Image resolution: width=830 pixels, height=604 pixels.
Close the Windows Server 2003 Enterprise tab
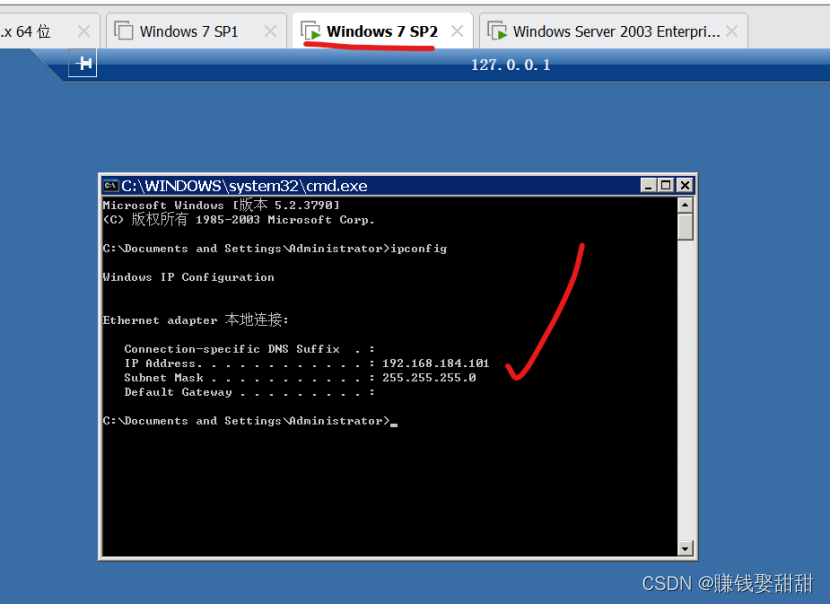click(732, 31)
